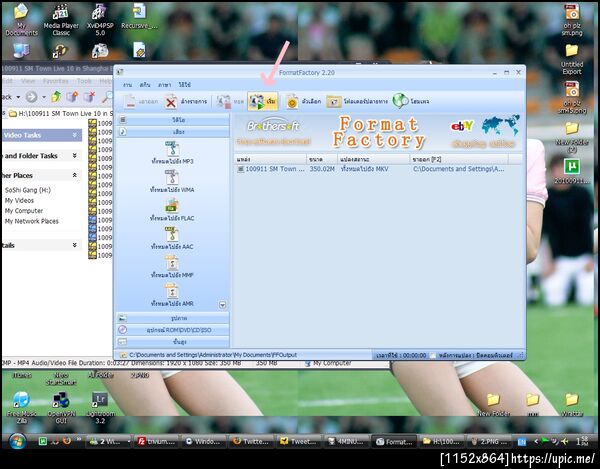Open the Tools menu in Explorer window
Screen dimensions: 600x469
(x=84, y=81)
